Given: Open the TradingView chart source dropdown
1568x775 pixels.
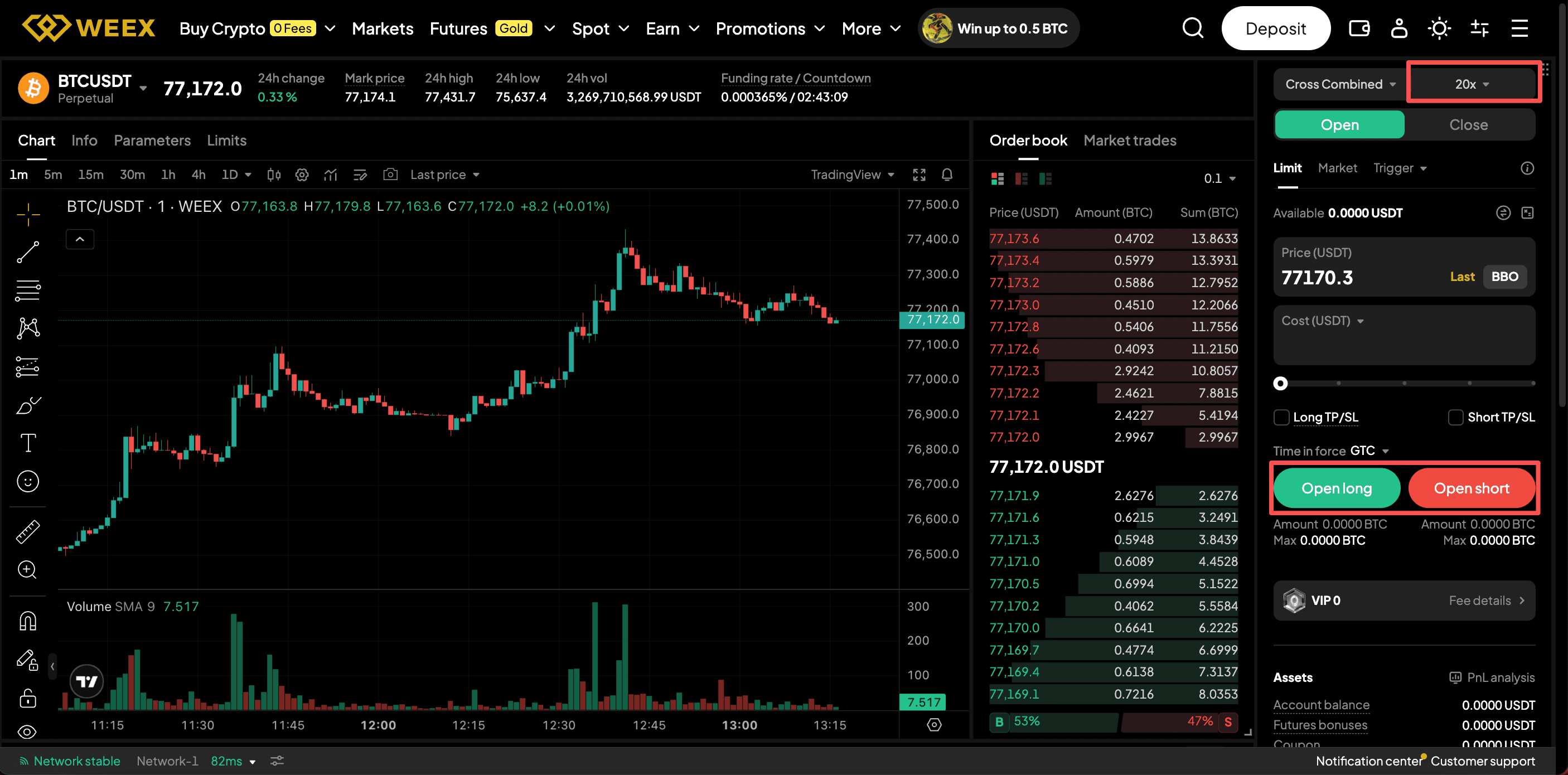Looking at the screenshot, I should 852,175.
